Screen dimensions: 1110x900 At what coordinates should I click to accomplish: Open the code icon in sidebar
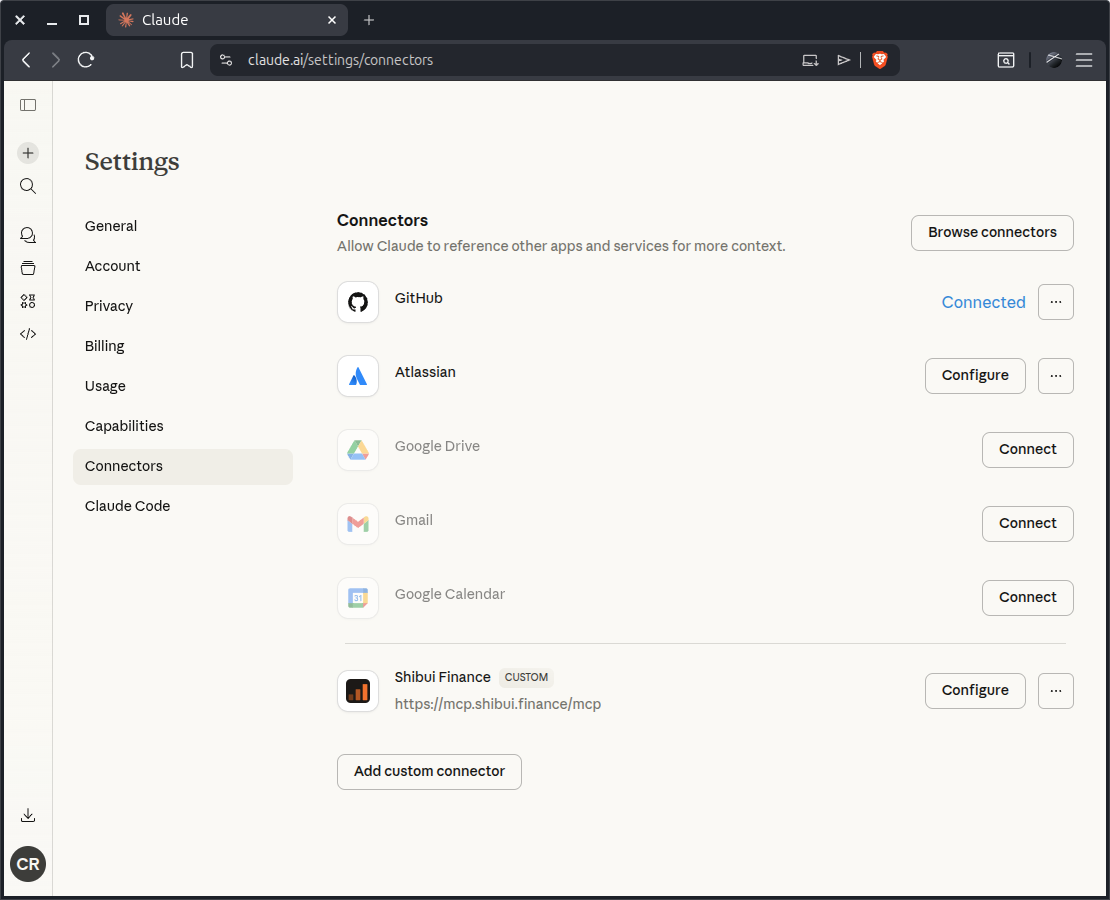tap(28, 334)
